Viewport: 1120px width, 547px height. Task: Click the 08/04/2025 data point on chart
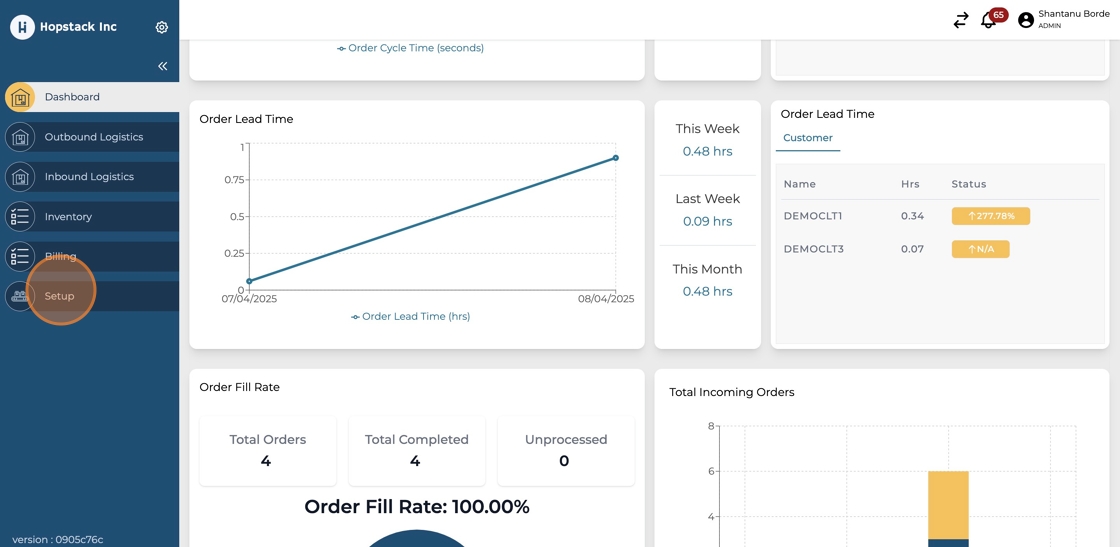coord(615,158)
